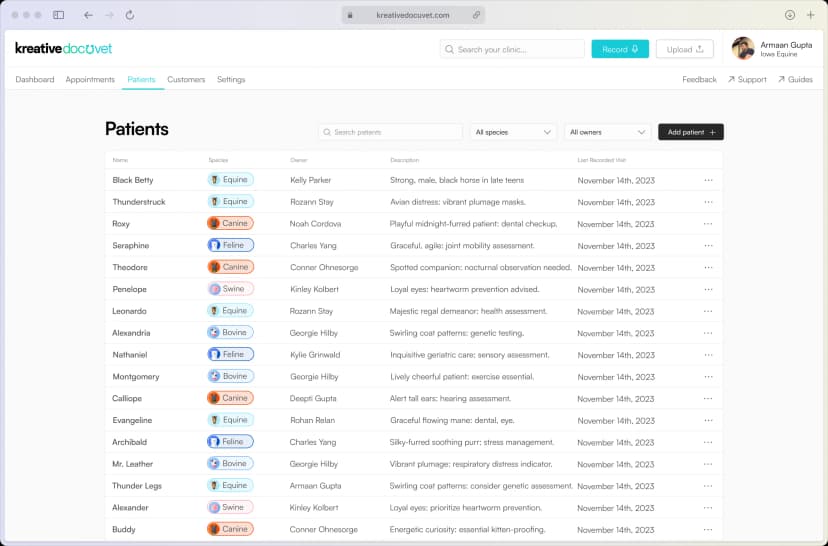
Task: Click the Record button
Action: (620, 49)
